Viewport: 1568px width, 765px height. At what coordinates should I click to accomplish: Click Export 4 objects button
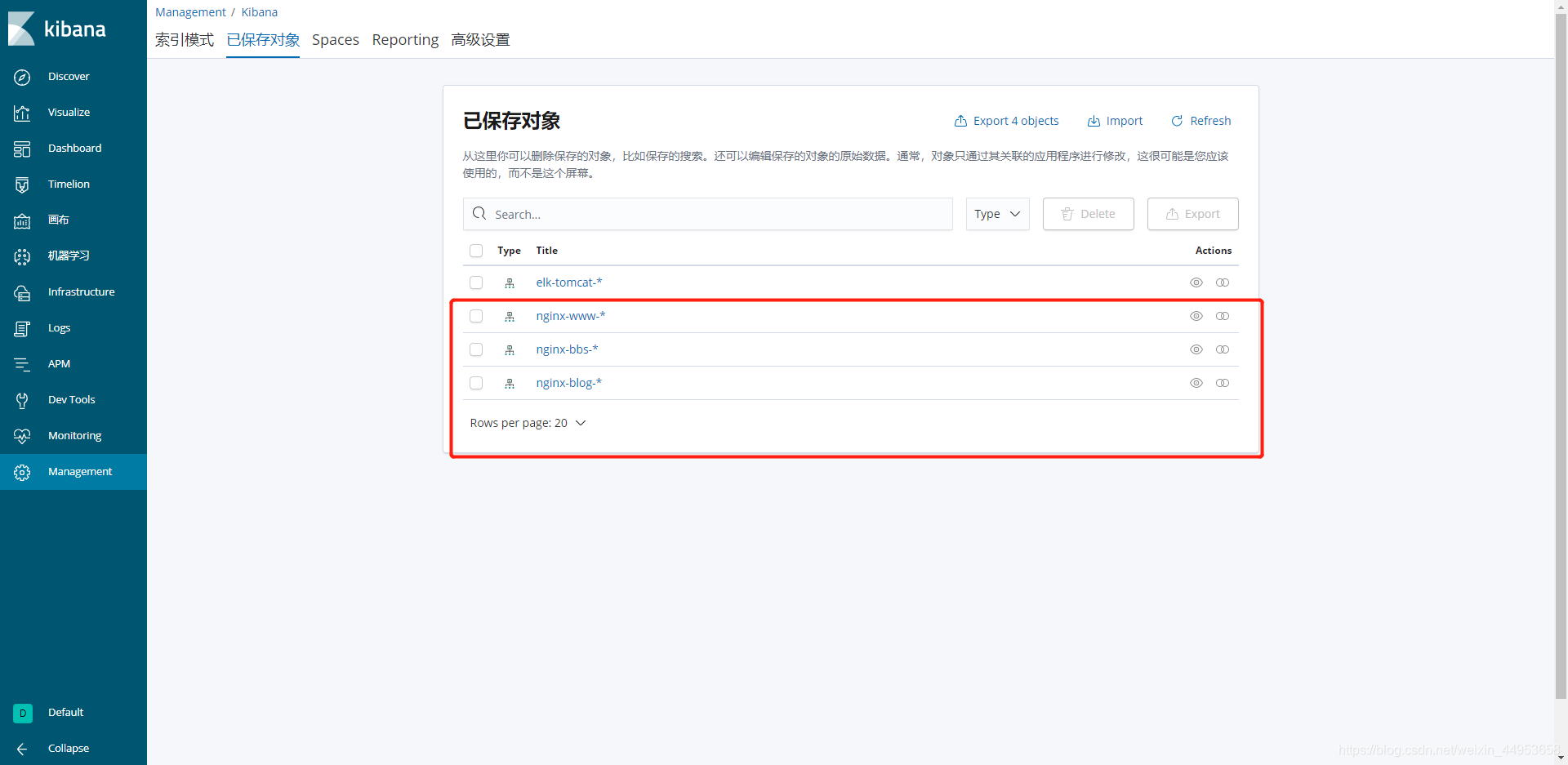tap(1006, 121)
